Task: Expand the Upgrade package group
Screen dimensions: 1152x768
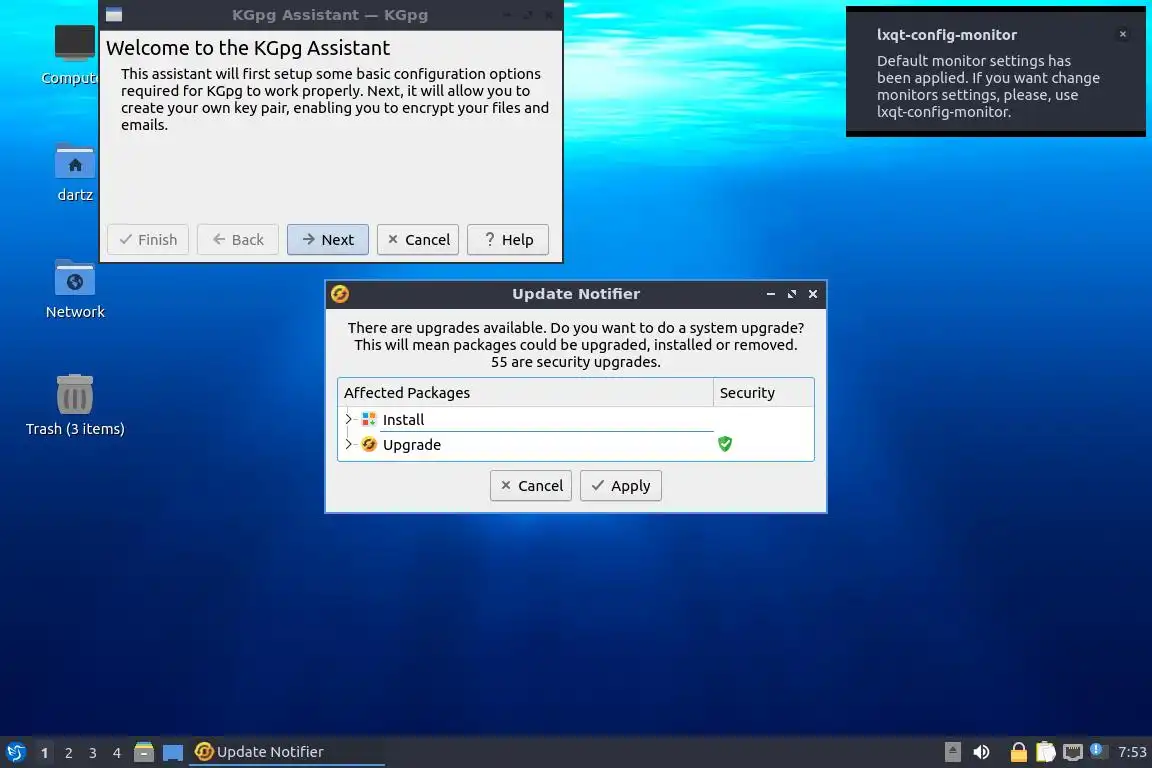Action: point(349,444)
